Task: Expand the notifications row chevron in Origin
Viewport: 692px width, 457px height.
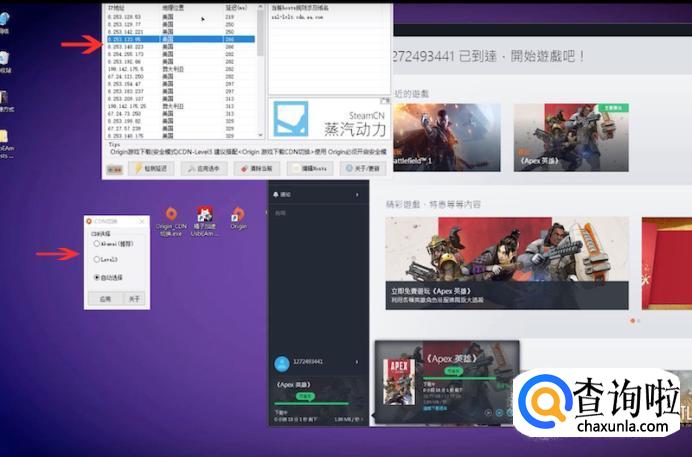Action: point(357,195)
